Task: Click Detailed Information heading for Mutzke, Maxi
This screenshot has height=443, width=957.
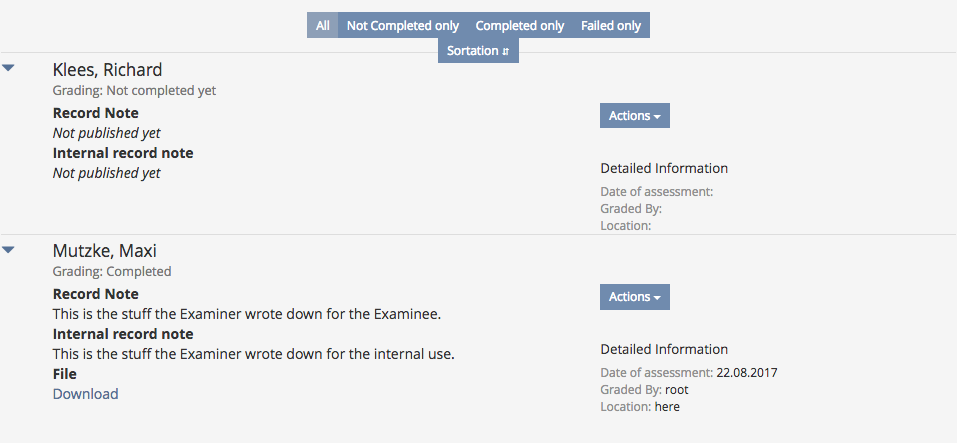Action: [664, 349]
